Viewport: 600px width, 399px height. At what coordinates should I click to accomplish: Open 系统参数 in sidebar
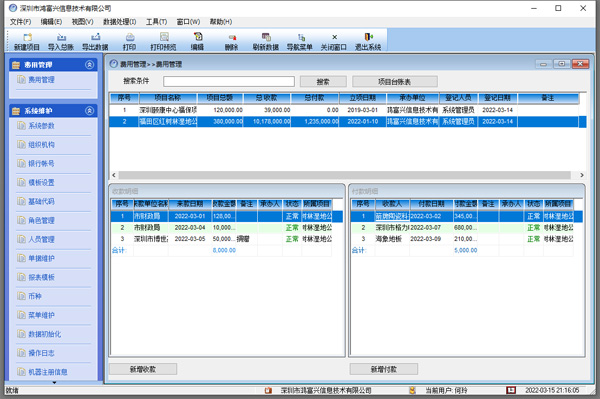coord(41,125)
